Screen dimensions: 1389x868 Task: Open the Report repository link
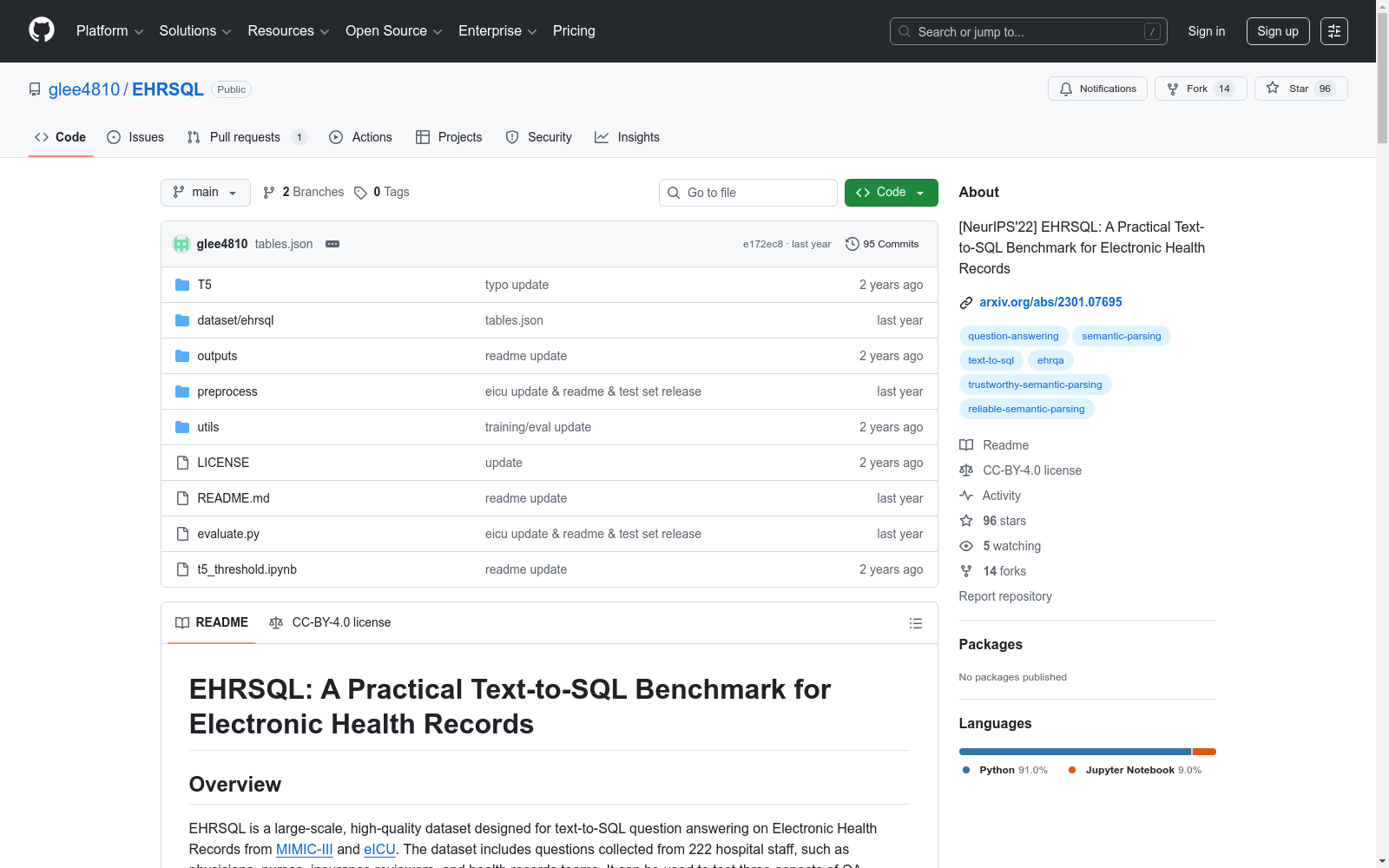[1005, 596]
